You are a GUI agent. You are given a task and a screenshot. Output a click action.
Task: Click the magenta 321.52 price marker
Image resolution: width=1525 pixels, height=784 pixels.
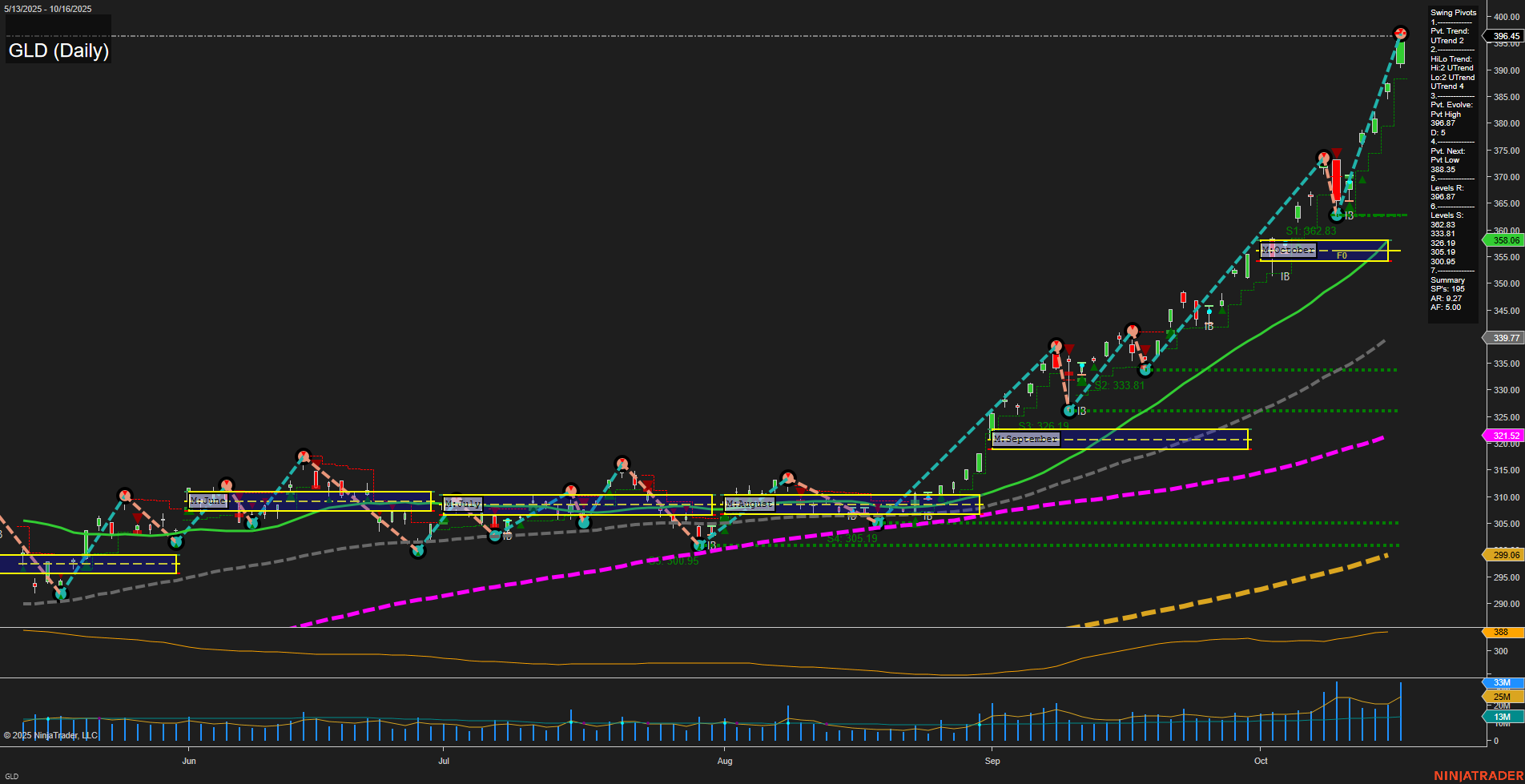pyautogui.click(x=1505, y=436)
